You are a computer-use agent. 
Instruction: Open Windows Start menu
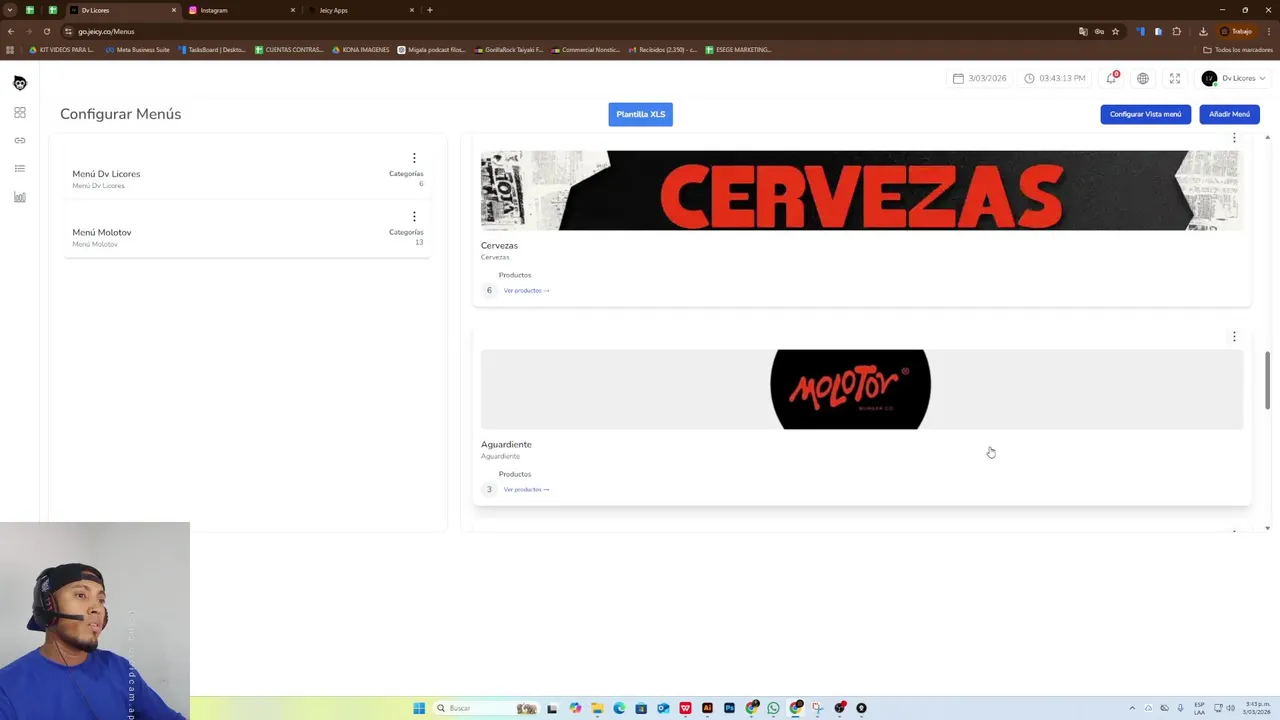[x=419, y=708]
